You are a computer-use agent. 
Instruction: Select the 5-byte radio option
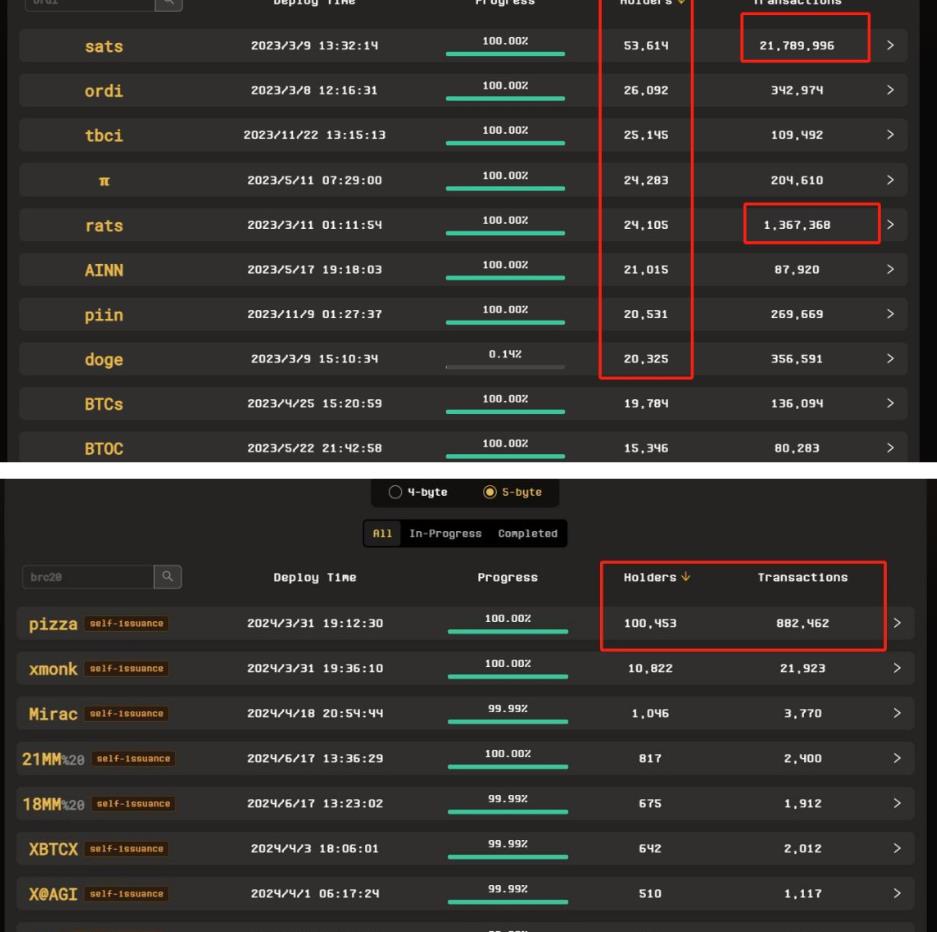click(489, 492)
